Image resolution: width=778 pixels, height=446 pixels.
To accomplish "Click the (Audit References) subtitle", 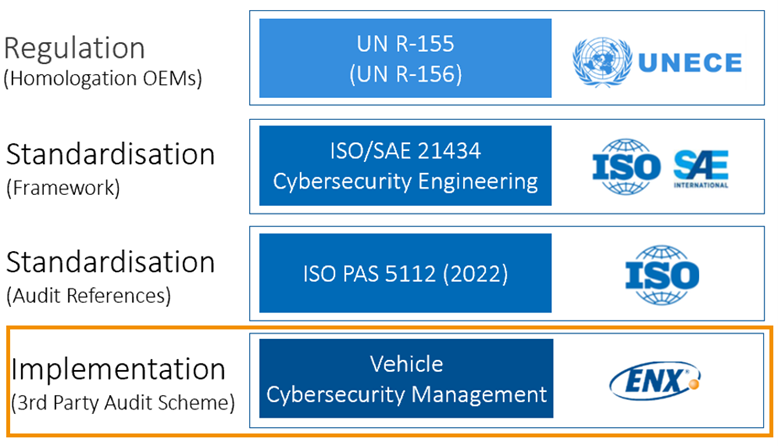I will (88, 296).
